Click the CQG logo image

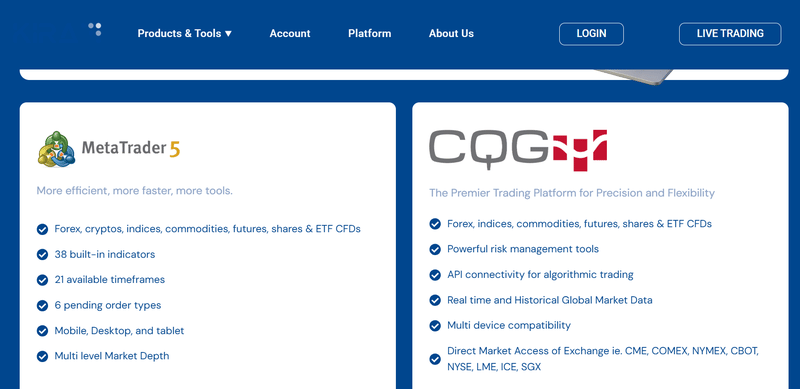point(518,150)
